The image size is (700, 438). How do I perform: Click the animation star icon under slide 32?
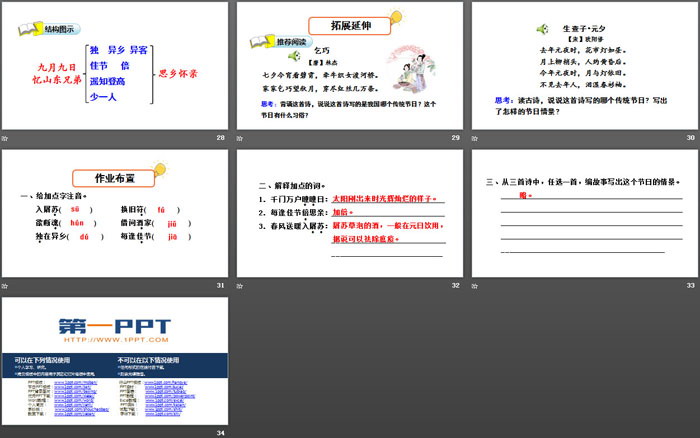coord(240,286)
